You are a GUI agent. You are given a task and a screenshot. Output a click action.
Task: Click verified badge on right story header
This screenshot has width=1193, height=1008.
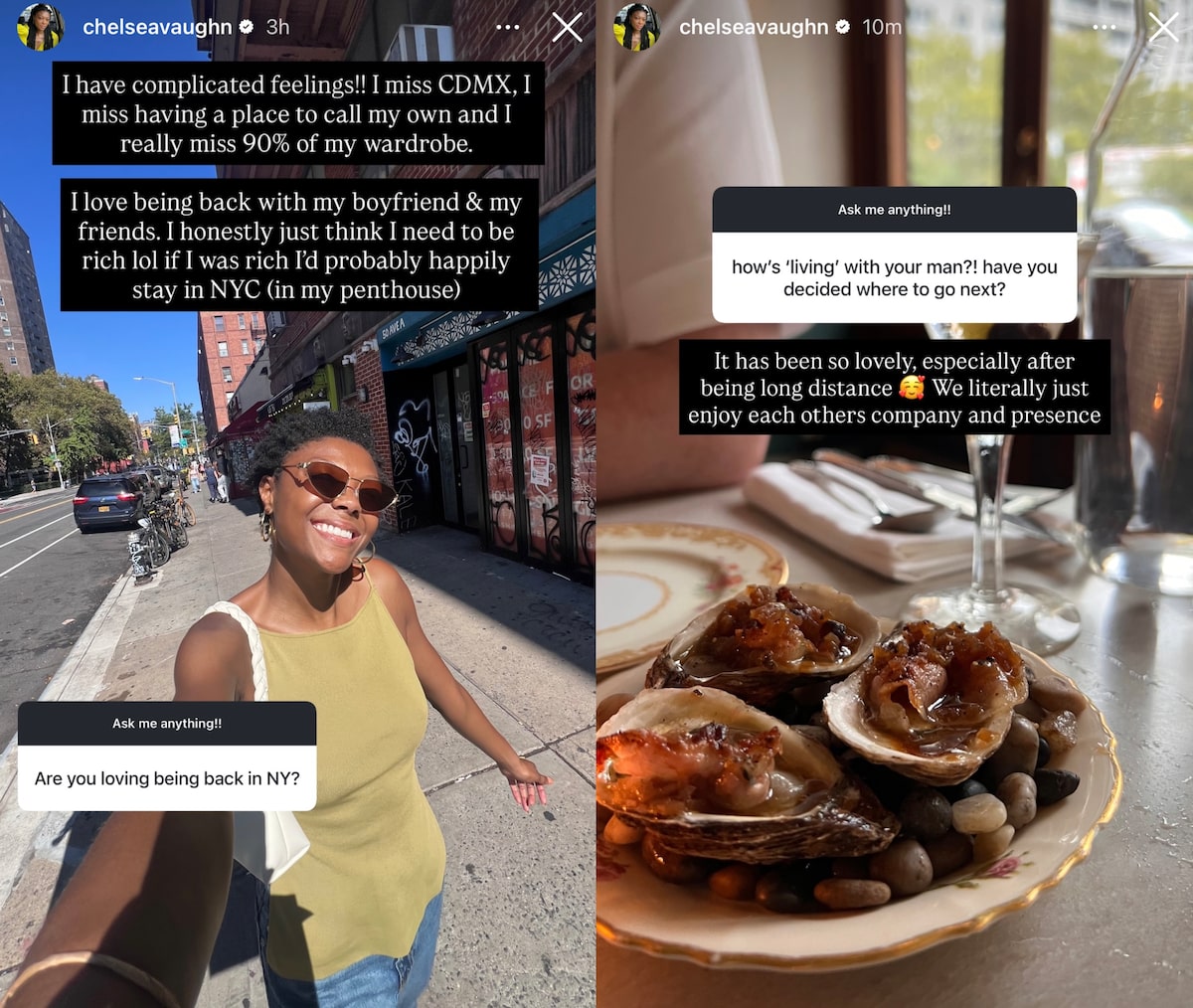pyautogui.click(x=843, y=27)
